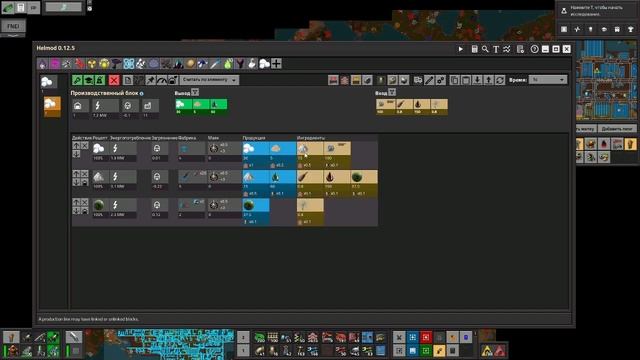Select the magenta model tab
This screenshot has height=360, width=640.
pos(55,64)
